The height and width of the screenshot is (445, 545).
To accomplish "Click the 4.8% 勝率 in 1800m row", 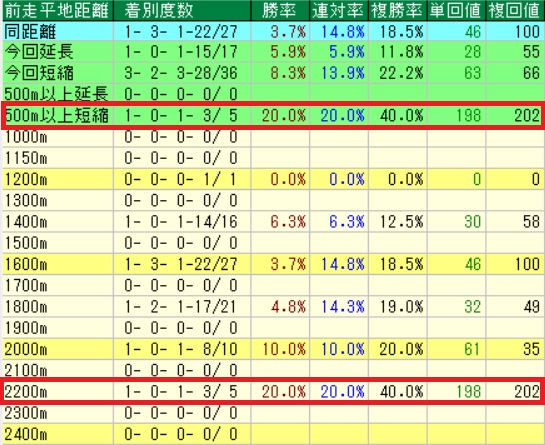I will click(288, 307).
